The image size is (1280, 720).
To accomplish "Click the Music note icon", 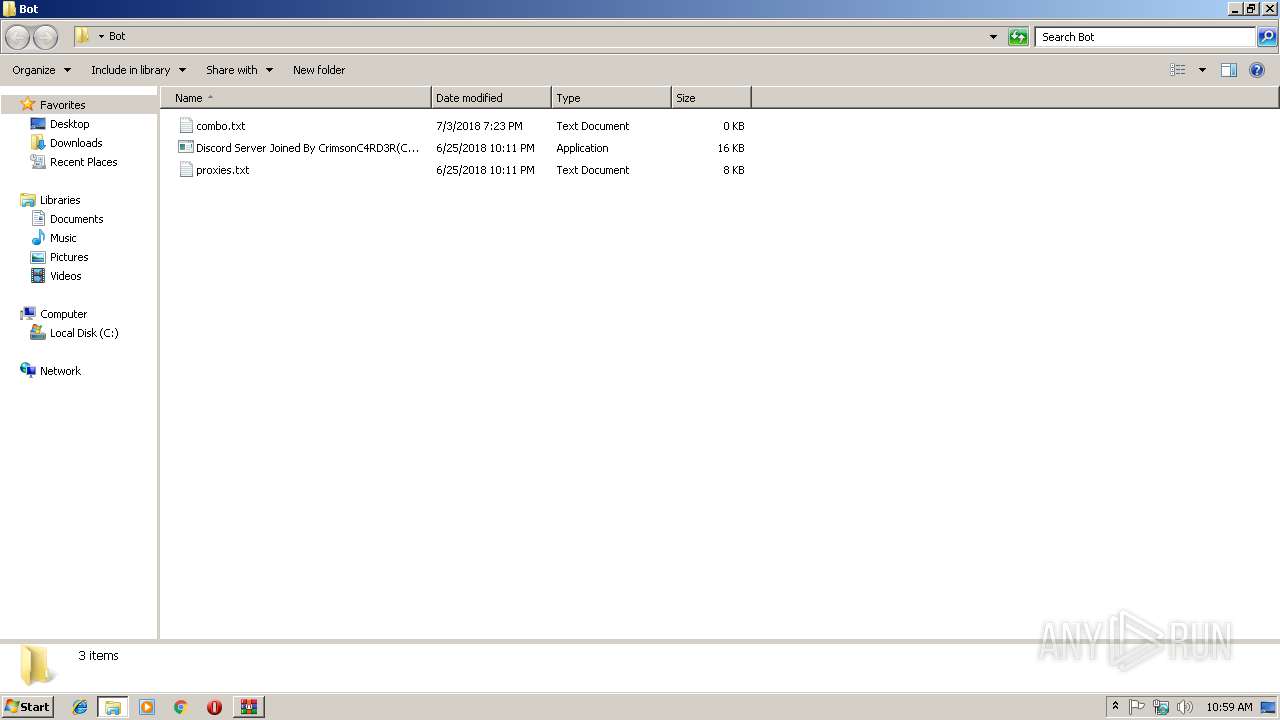I will (x=38, y=238).
